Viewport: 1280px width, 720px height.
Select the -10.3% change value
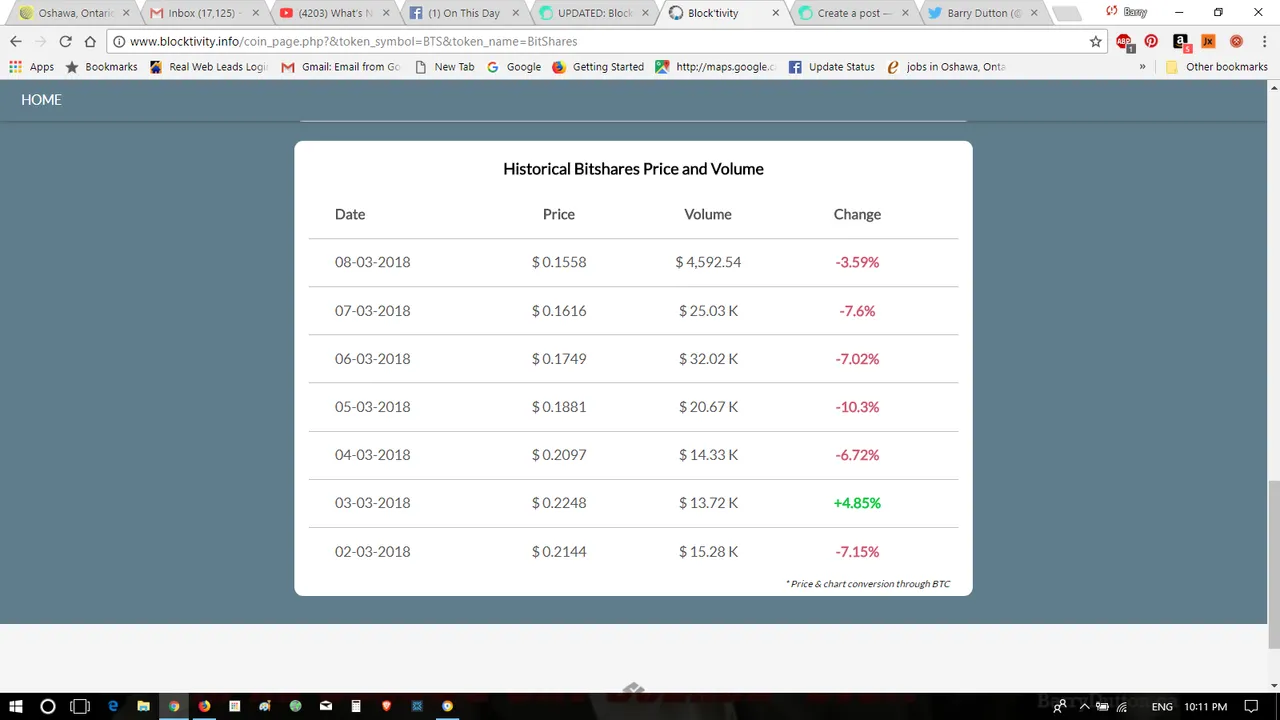857,407
